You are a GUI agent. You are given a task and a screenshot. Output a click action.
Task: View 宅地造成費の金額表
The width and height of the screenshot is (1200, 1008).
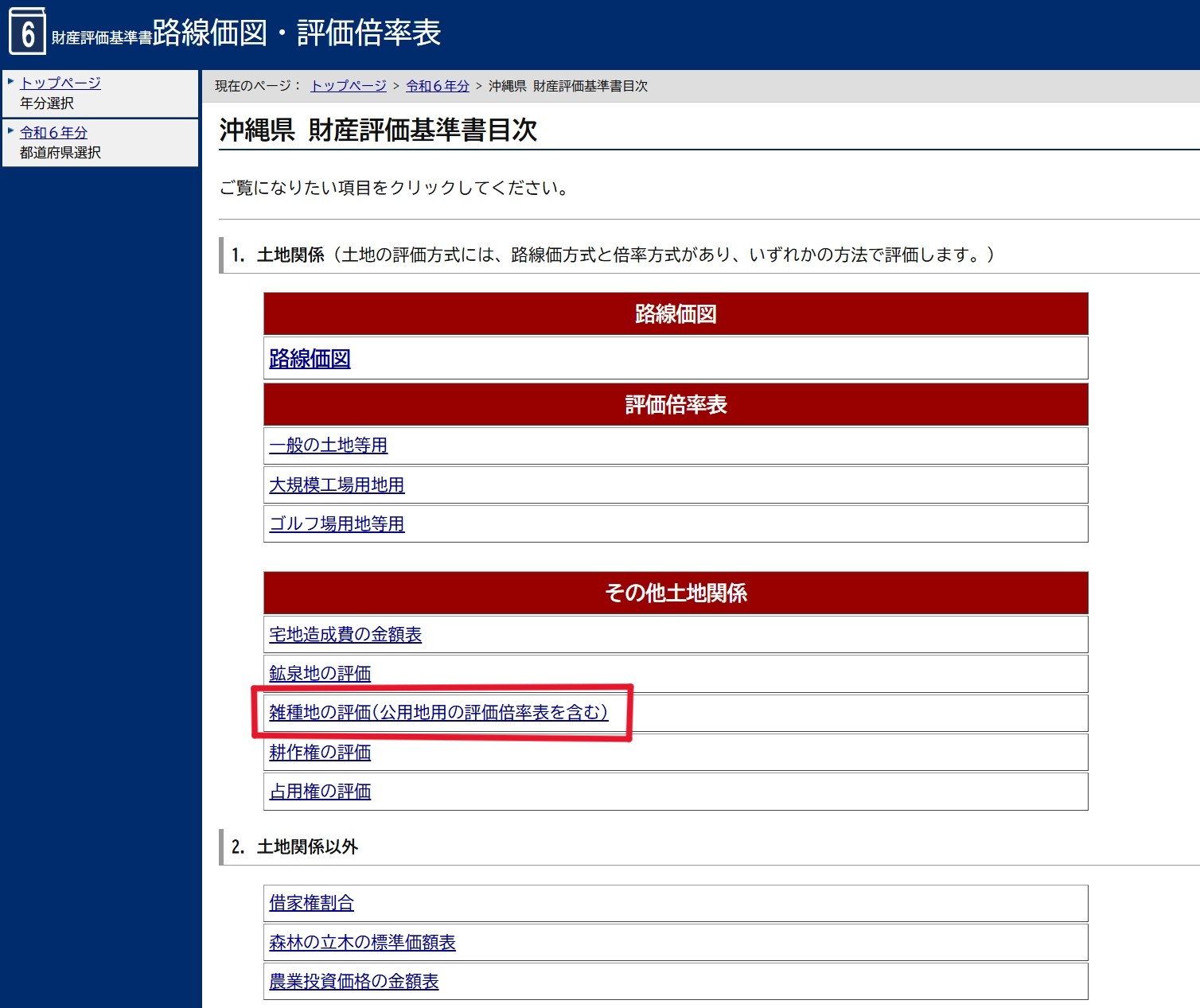click(x=345, y=635)
